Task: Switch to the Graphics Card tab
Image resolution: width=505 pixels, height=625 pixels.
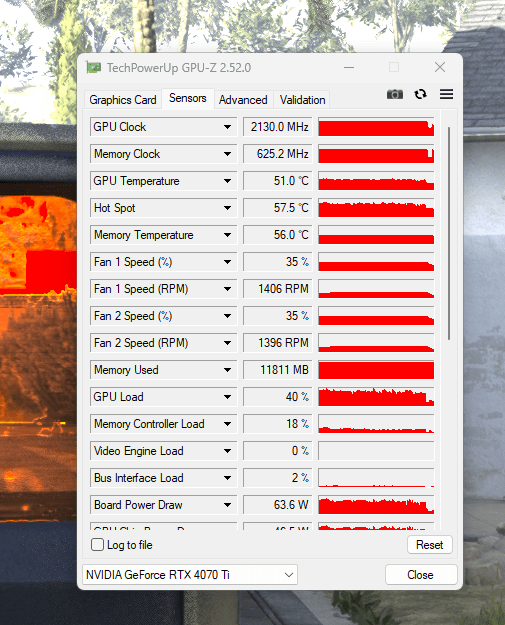Action: pos(123,100)
